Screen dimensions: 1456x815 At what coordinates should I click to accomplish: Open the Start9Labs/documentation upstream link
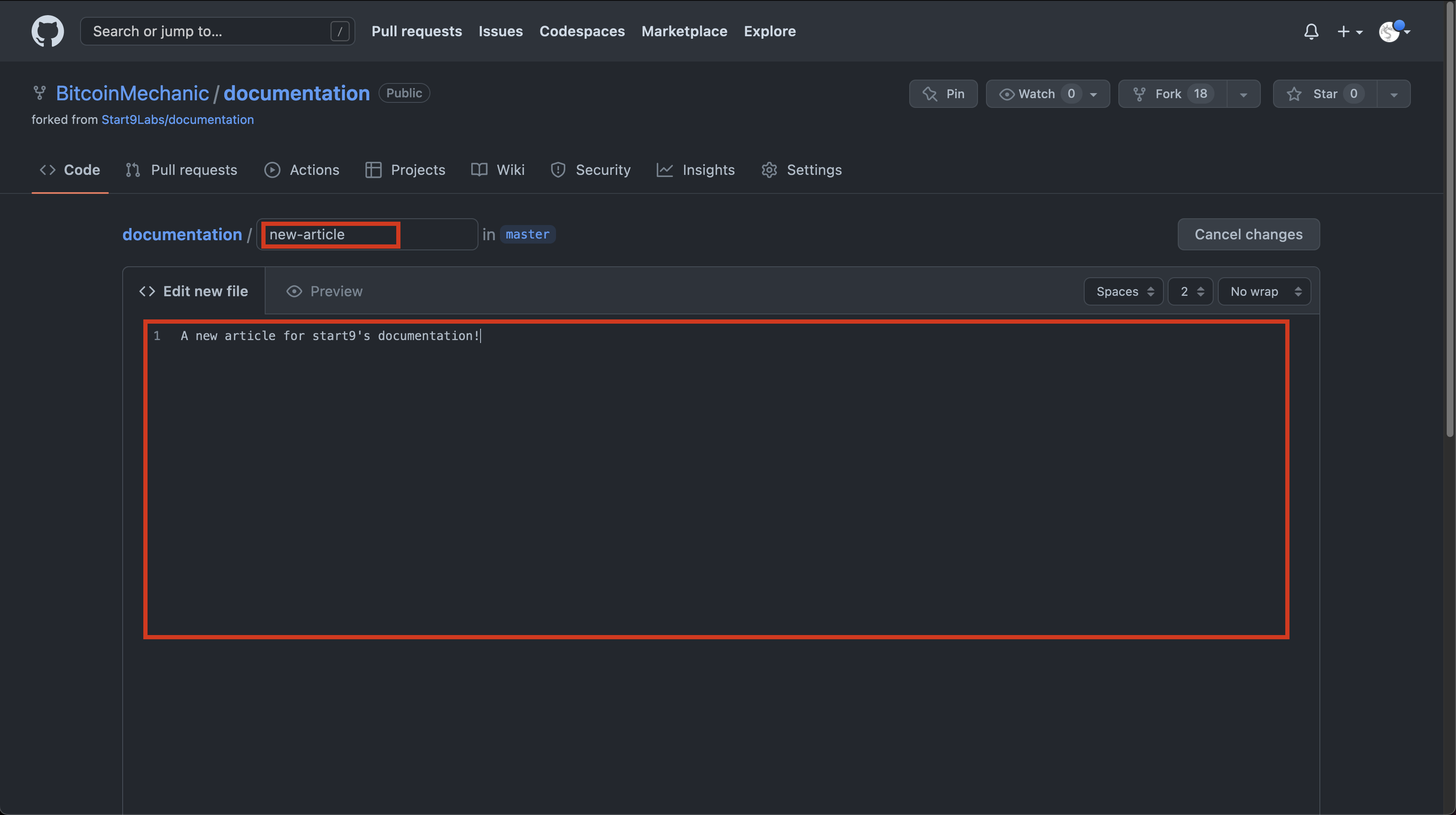tap(177, 120)
